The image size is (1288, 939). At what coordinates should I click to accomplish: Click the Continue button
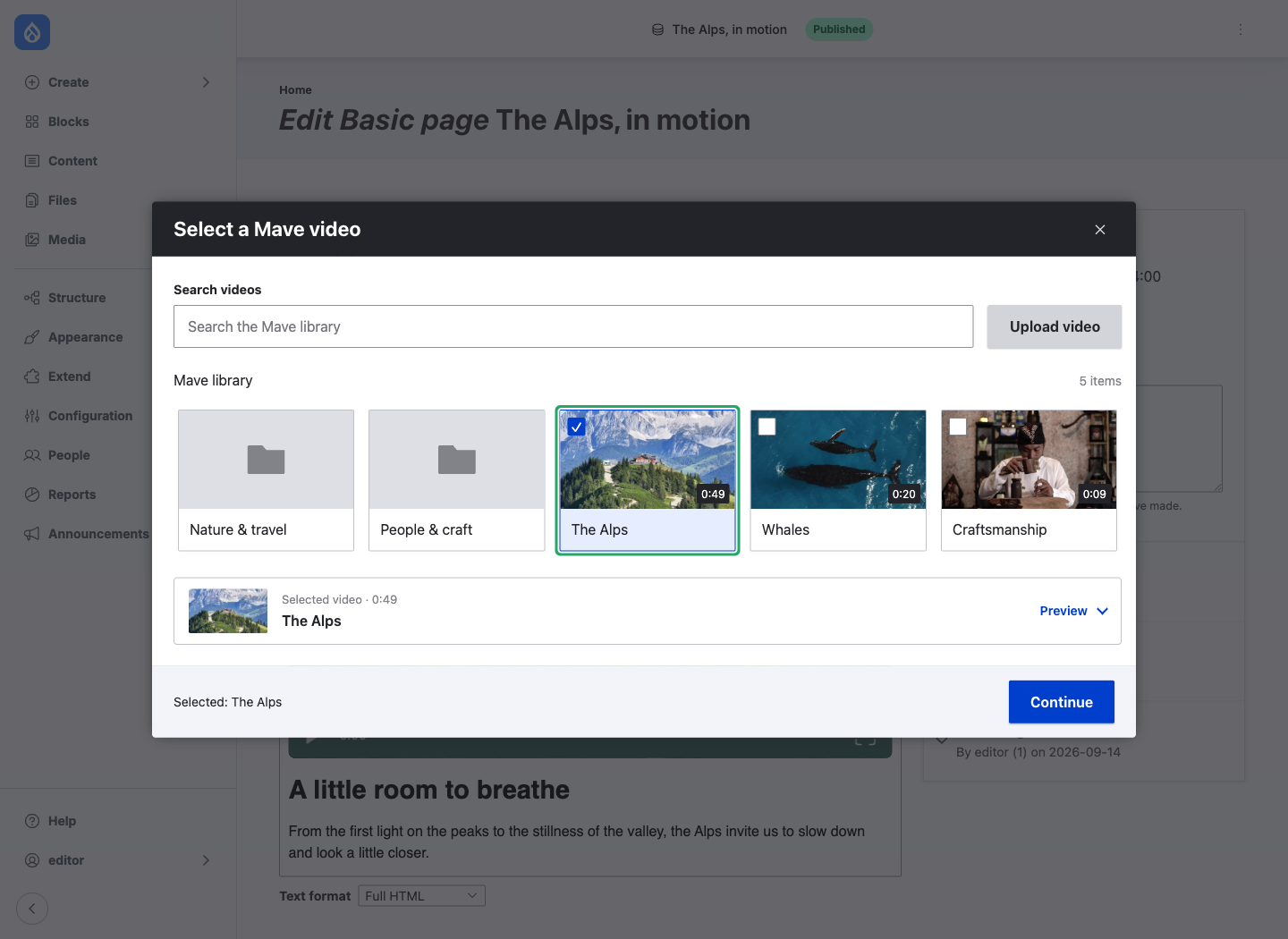pos(1062,702)
